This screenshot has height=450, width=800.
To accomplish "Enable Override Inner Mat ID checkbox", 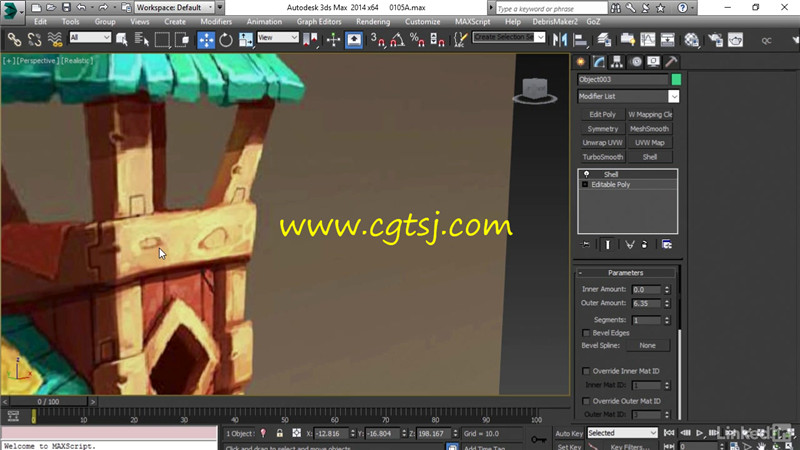I will coord(586,371).
